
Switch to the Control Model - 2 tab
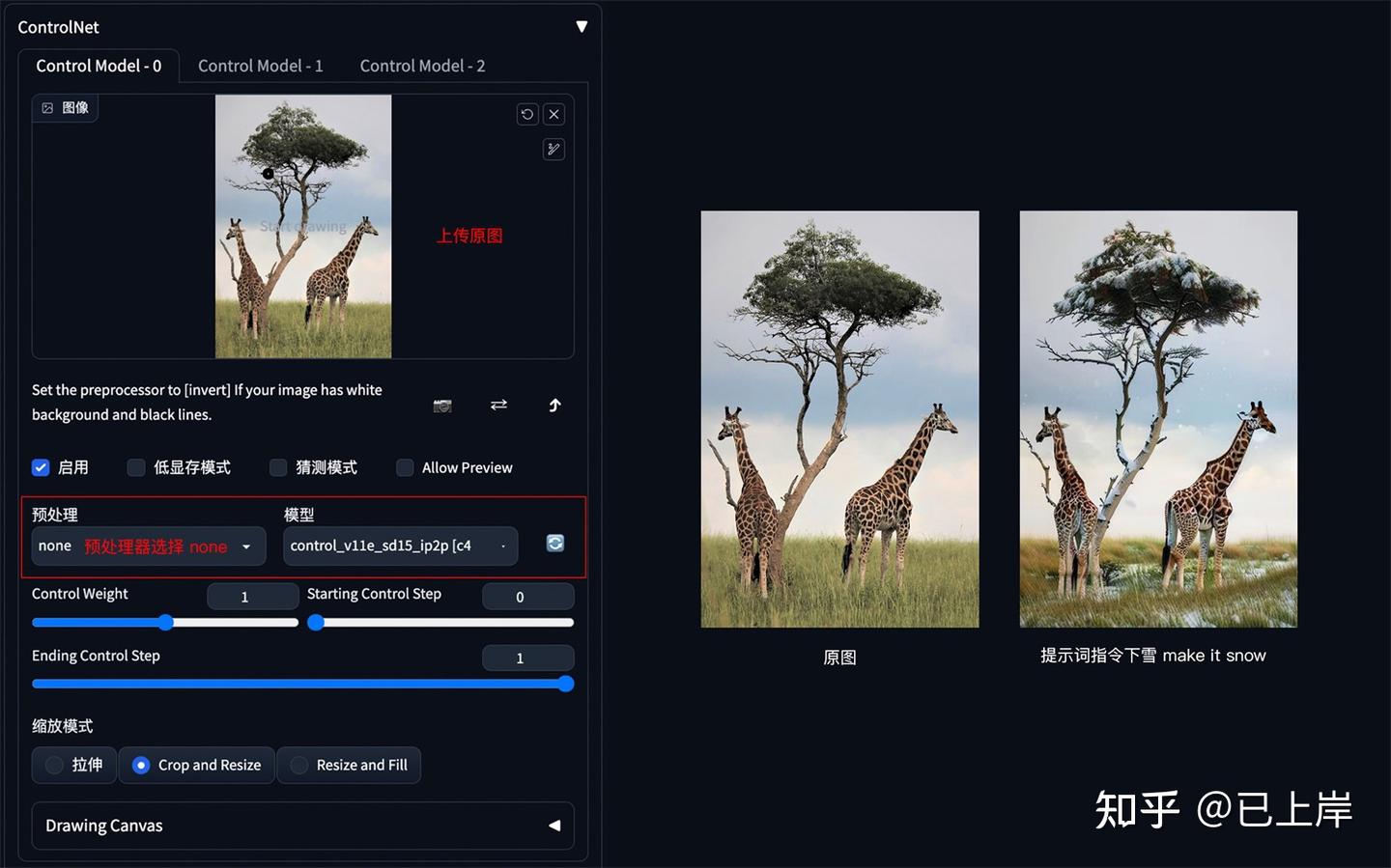pos(422,65)
